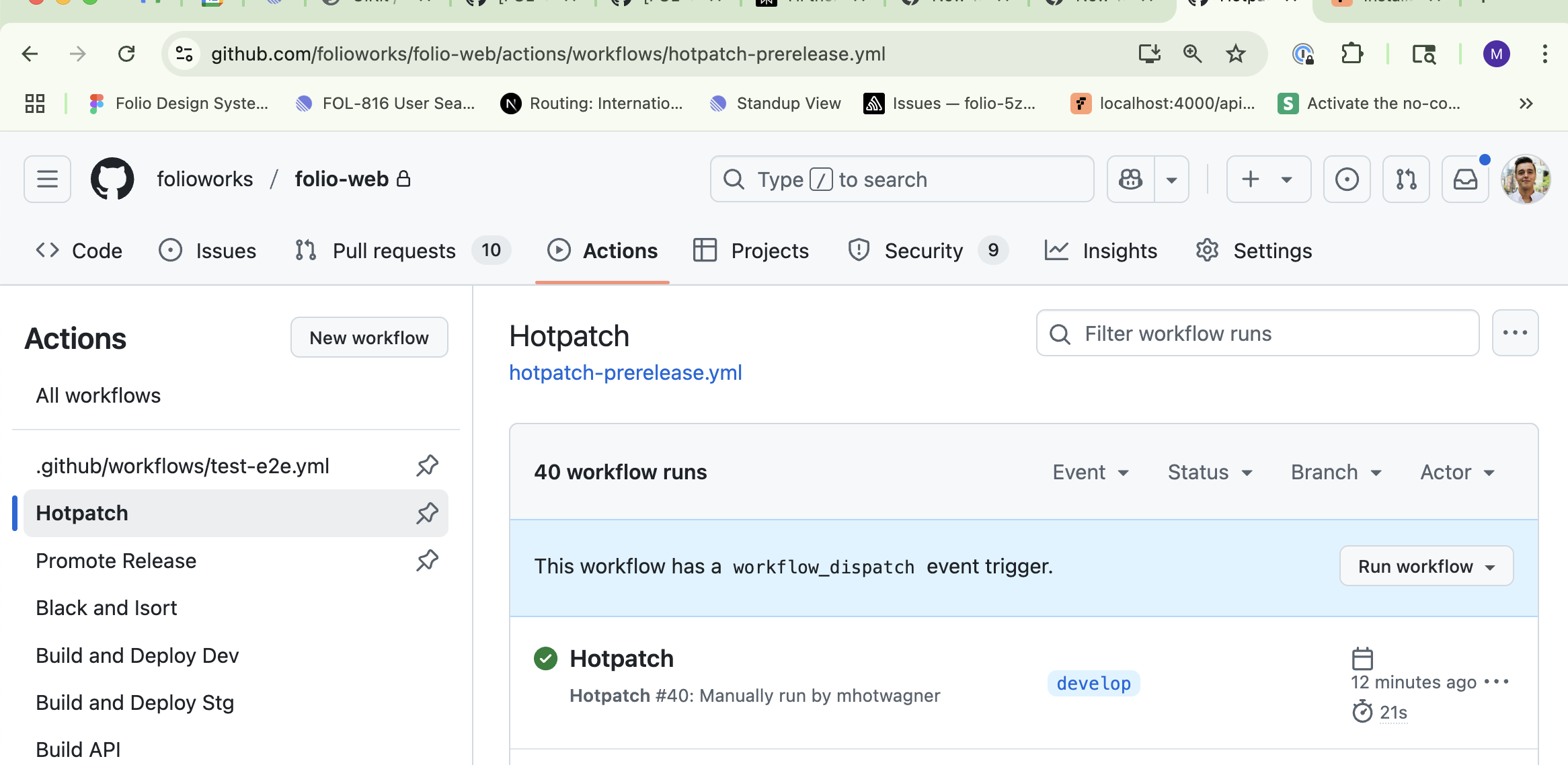
Task: Select the Actions tab
Action: pyautogui.click(x=602, y=251)
